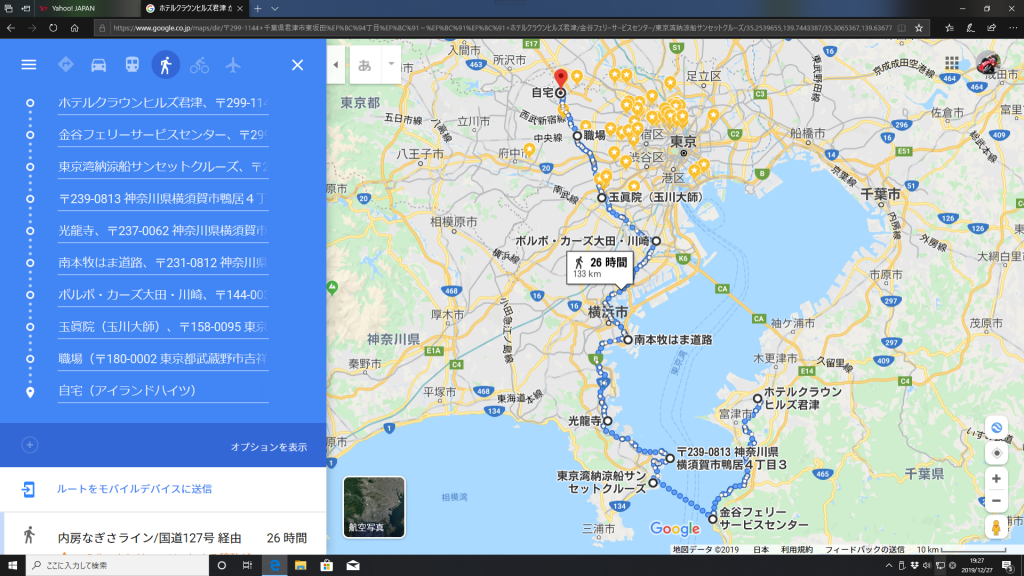Viewport: 1024px width, 576px height.
Task: Click the 光龍寺 waypoint marker on map
Action: (x=607, y=421)
